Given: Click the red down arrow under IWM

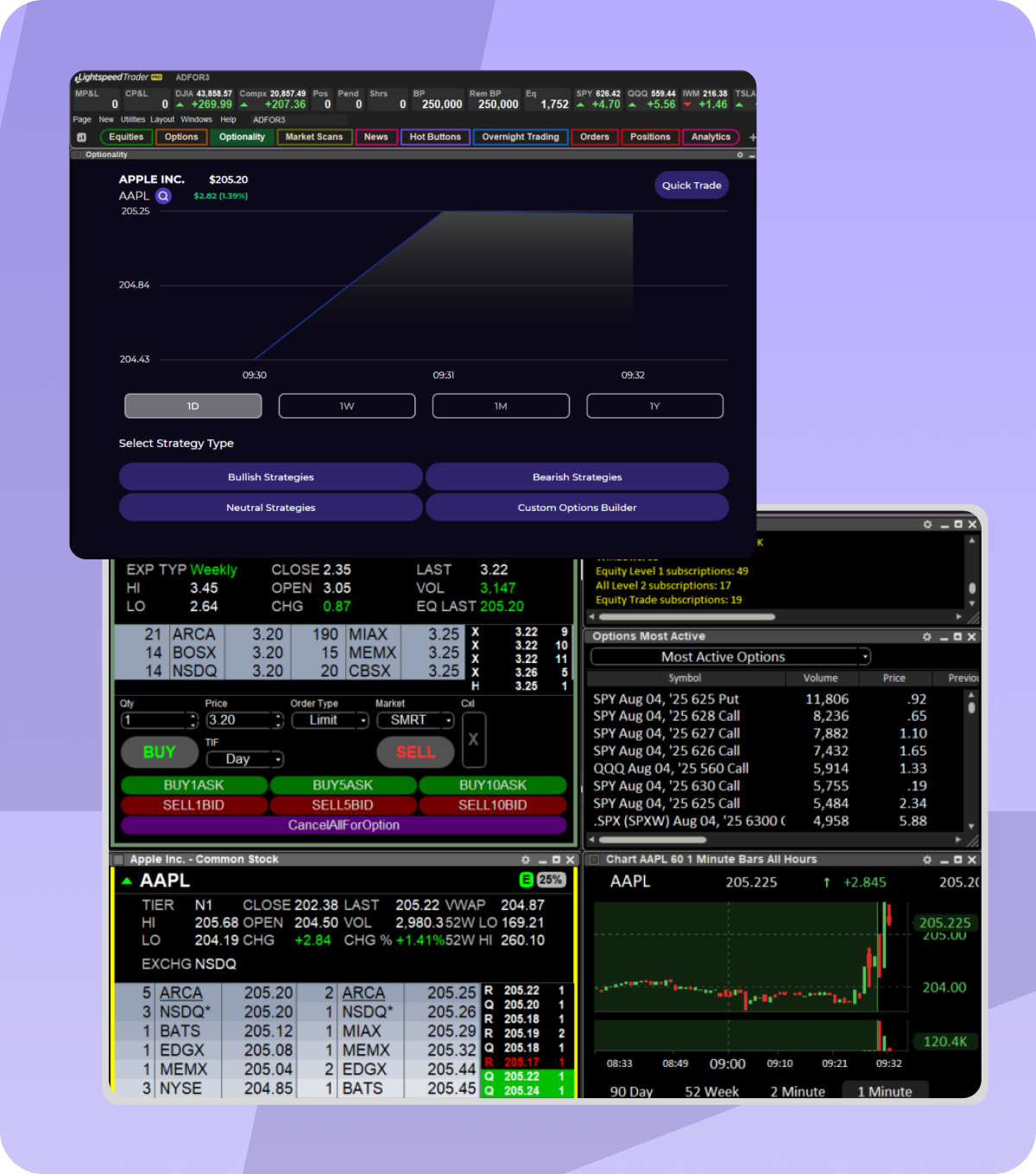Looking at the screenshot, I should 687,105.
